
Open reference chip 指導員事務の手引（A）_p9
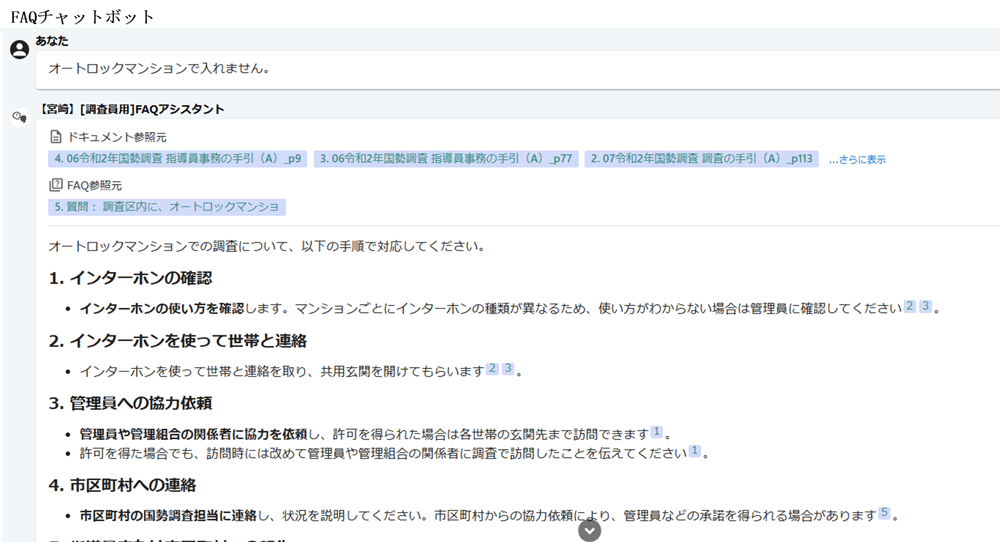click(178, 159)
